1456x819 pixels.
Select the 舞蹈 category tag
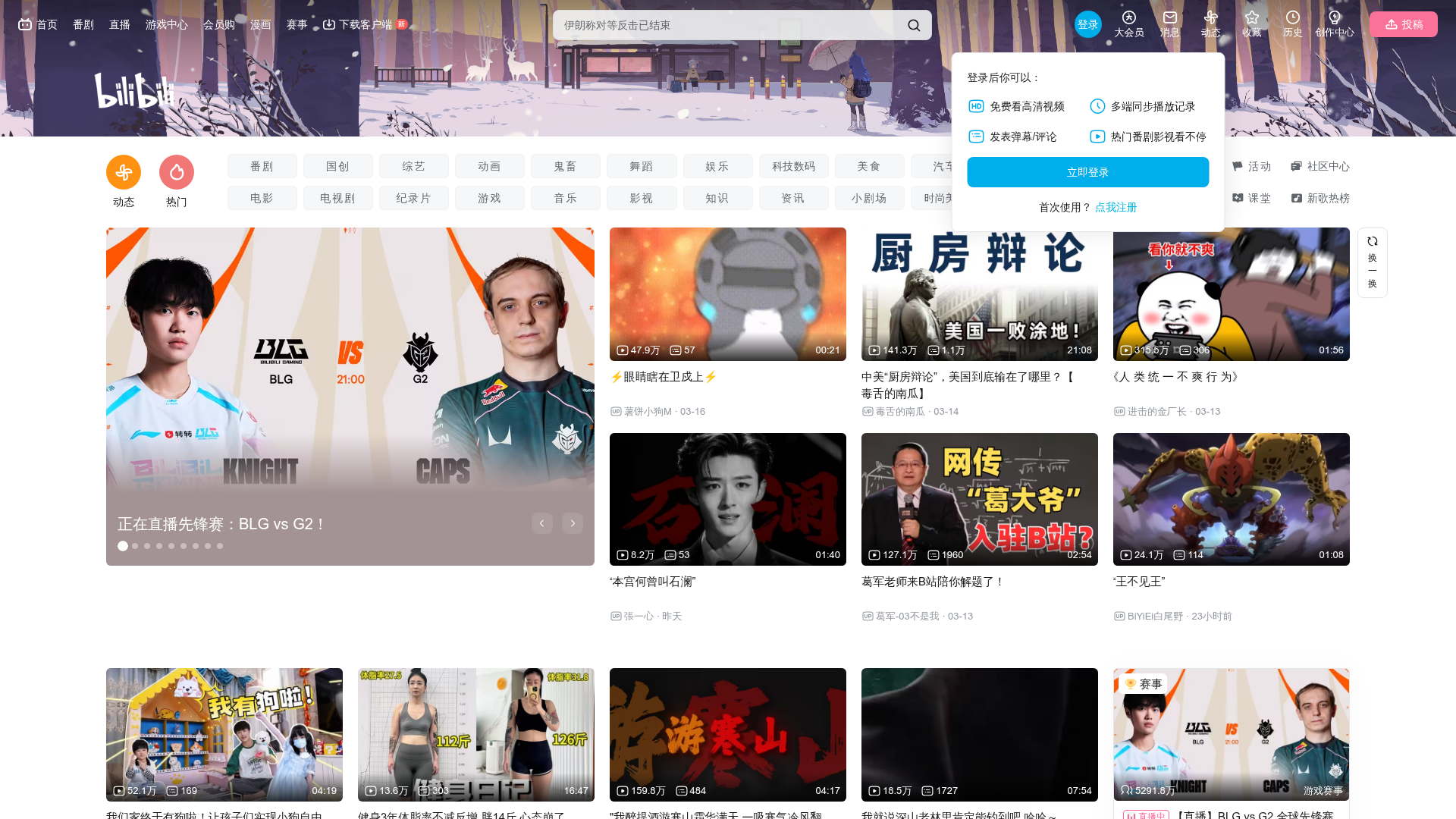tap(642, 166)
